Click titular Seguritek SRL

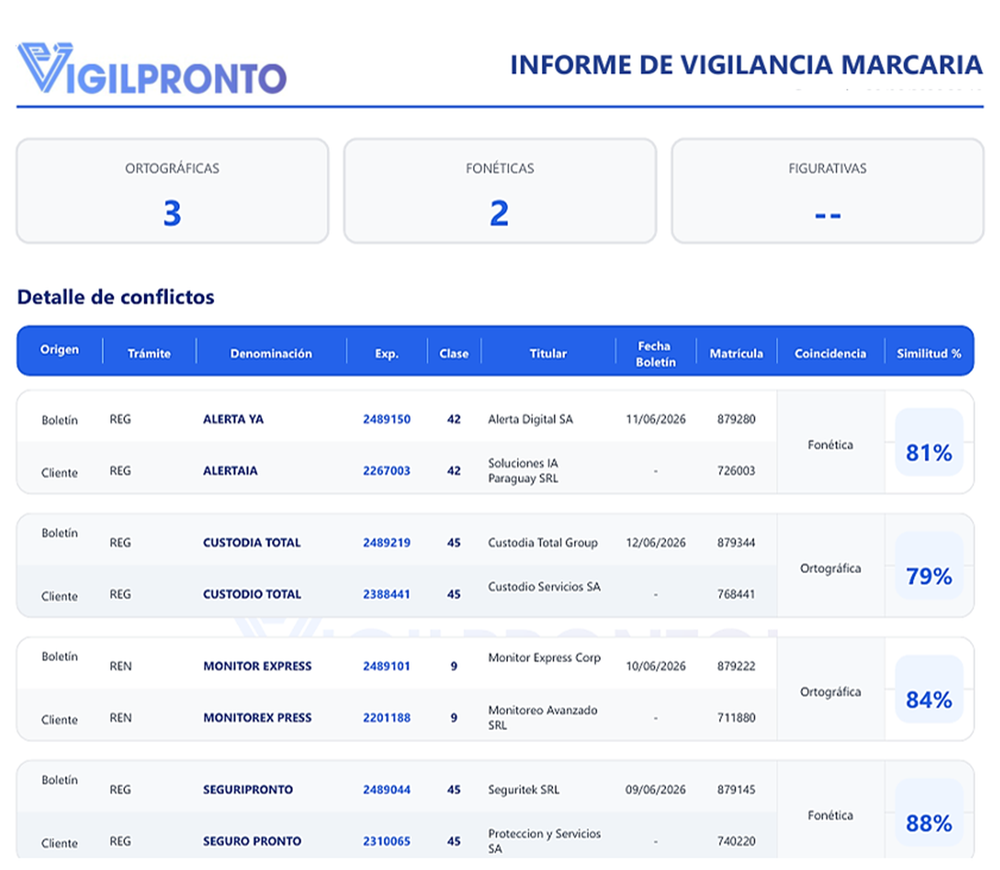(524, 790)
